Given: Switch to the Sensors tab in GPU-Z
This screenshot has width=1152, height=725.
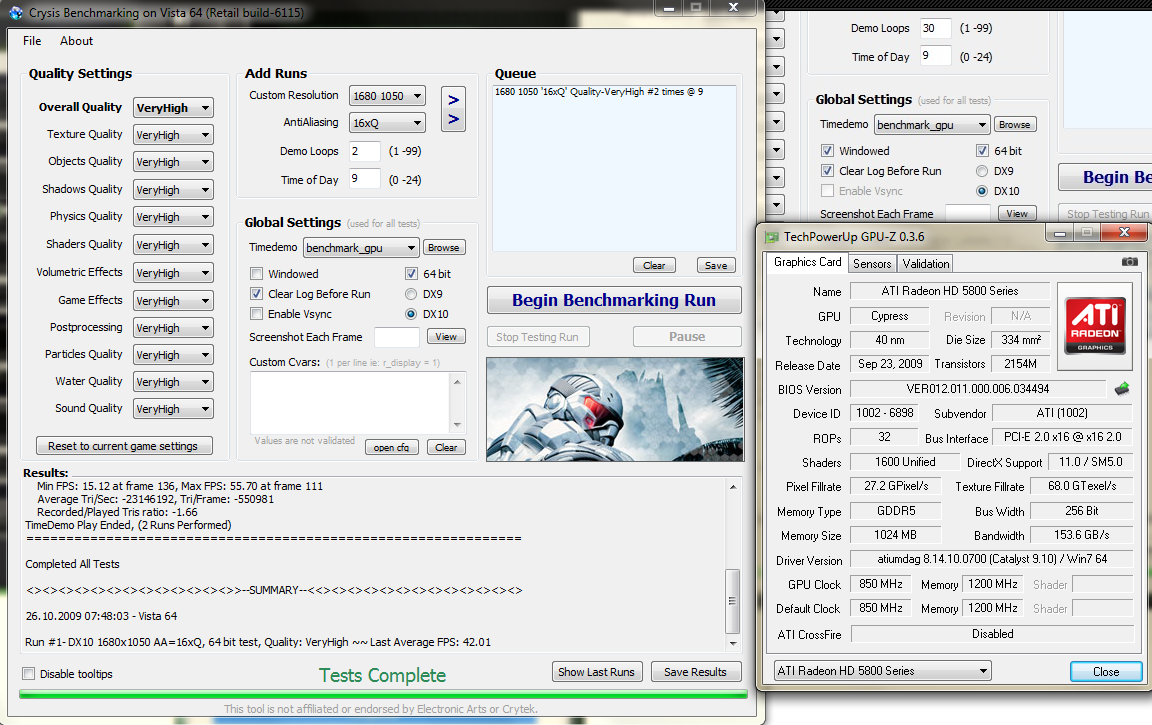Looking at the screenshot, I should coord(872,264).
